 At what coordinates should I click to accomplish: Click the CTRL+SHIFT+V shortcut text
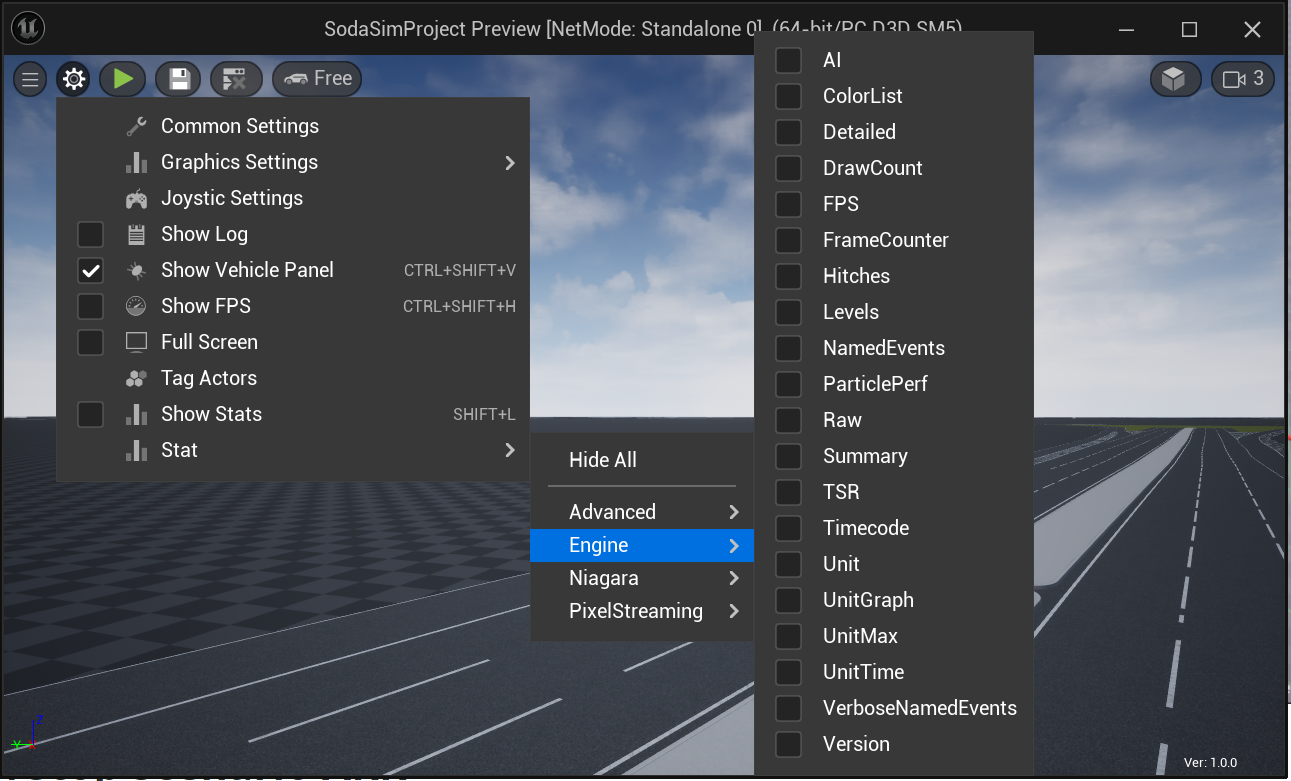[460, 270]
